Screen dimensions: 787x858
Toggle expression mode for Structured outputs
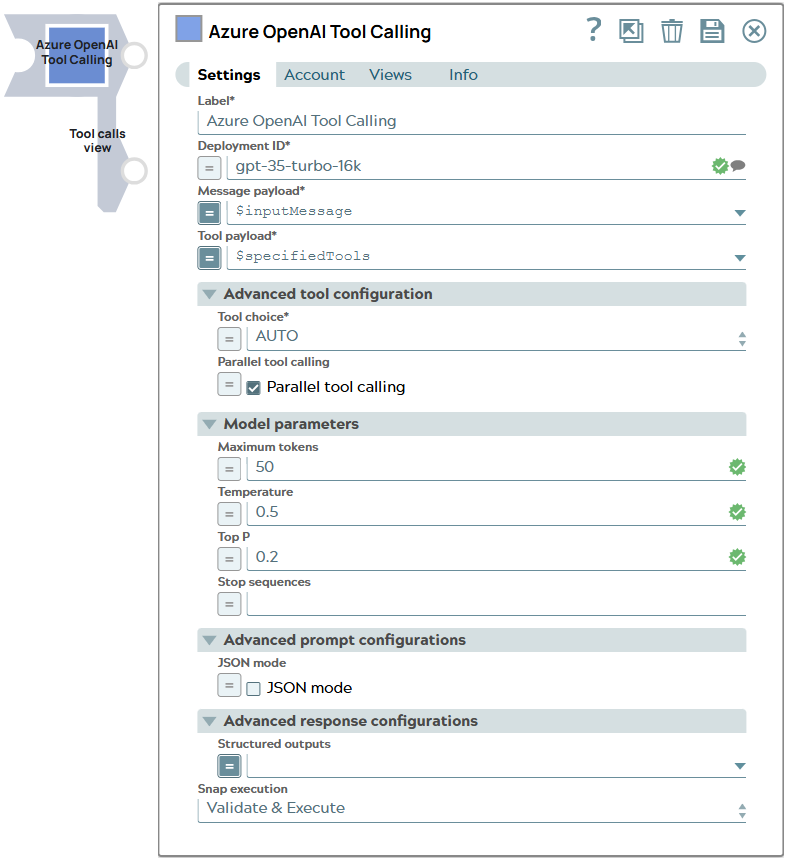229,765
